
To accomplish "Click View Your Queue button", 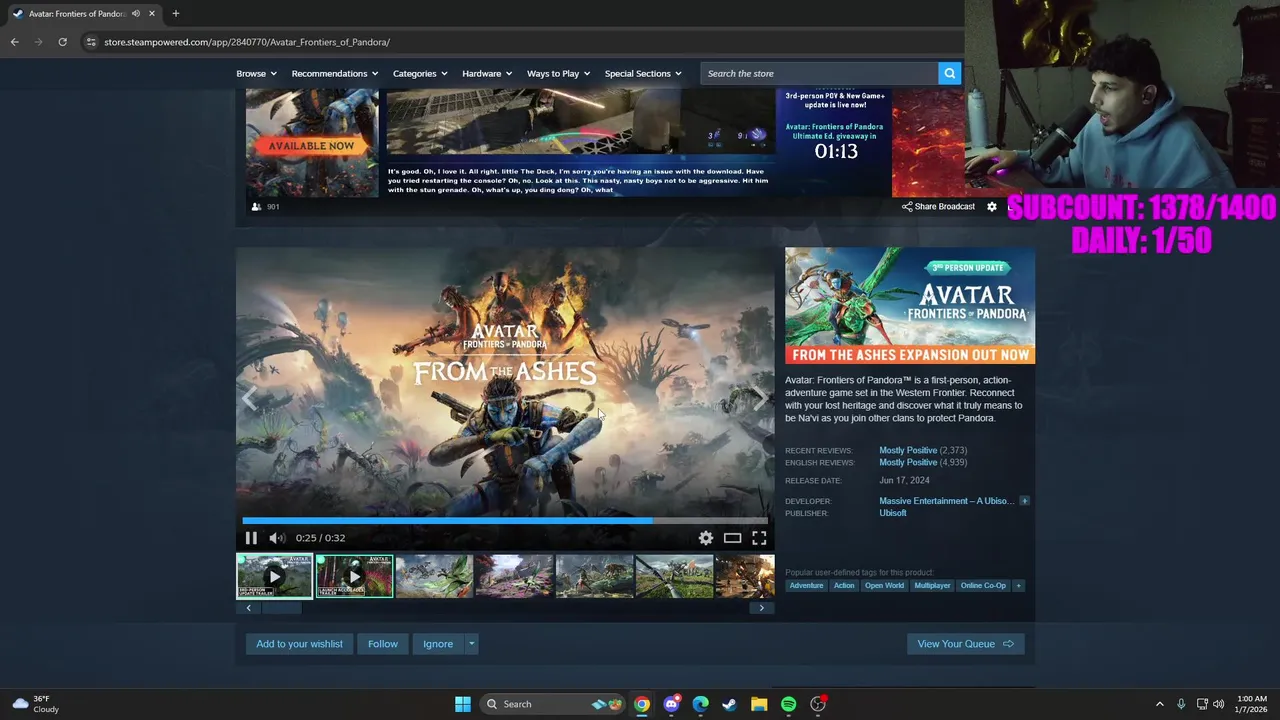I will pyautogui.click(x=966, y=644).
